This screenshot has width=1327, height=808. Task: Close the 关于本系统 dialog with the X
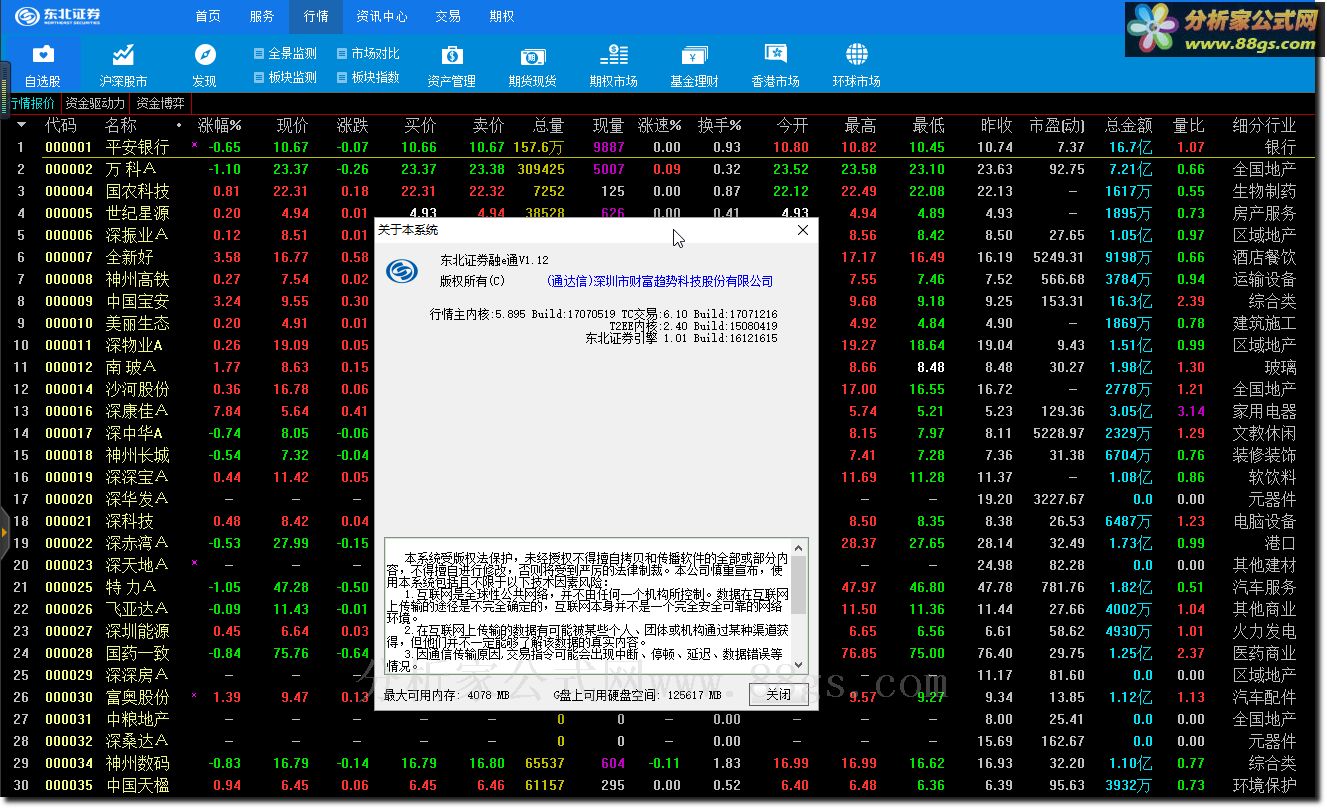point(802,230)
